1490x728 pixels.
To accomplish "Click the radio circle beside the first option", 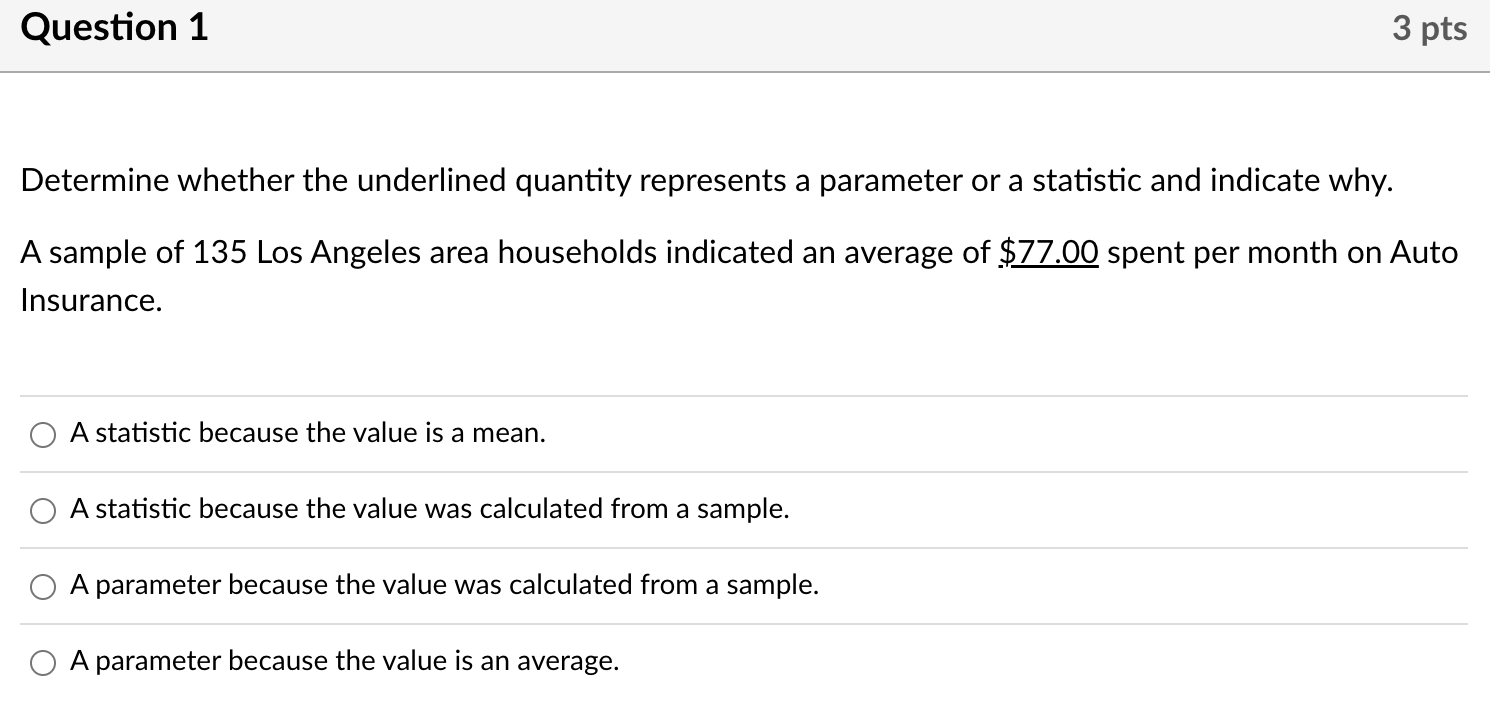I will (42, 434).
